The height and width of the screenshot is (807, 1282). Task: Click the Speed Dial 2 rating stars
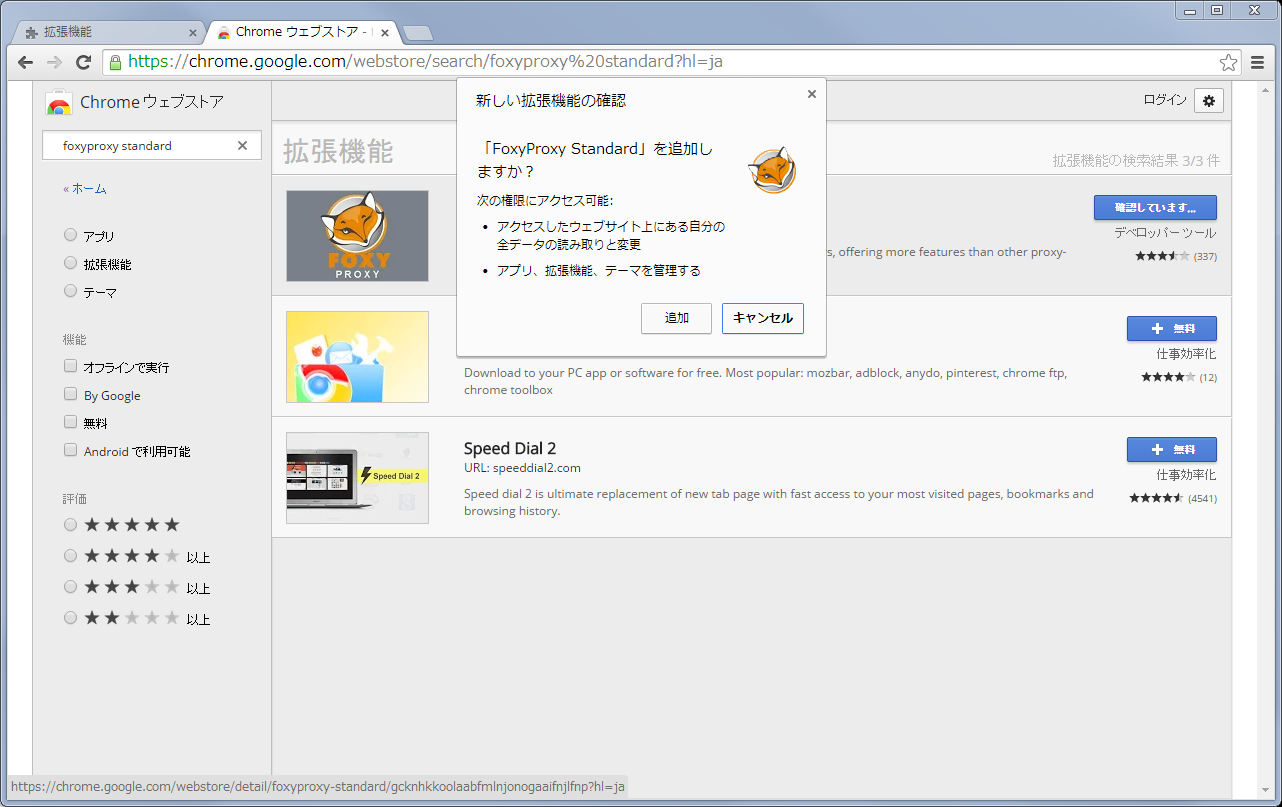[x=1156, y=498]
